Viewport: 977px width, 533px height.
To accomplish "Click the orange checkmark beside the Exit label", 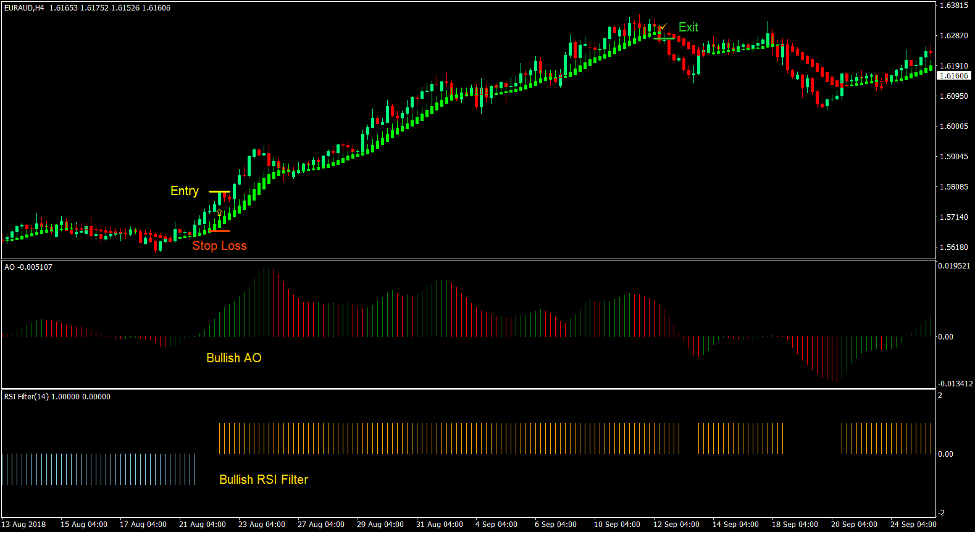I will [x=662, y=27].
